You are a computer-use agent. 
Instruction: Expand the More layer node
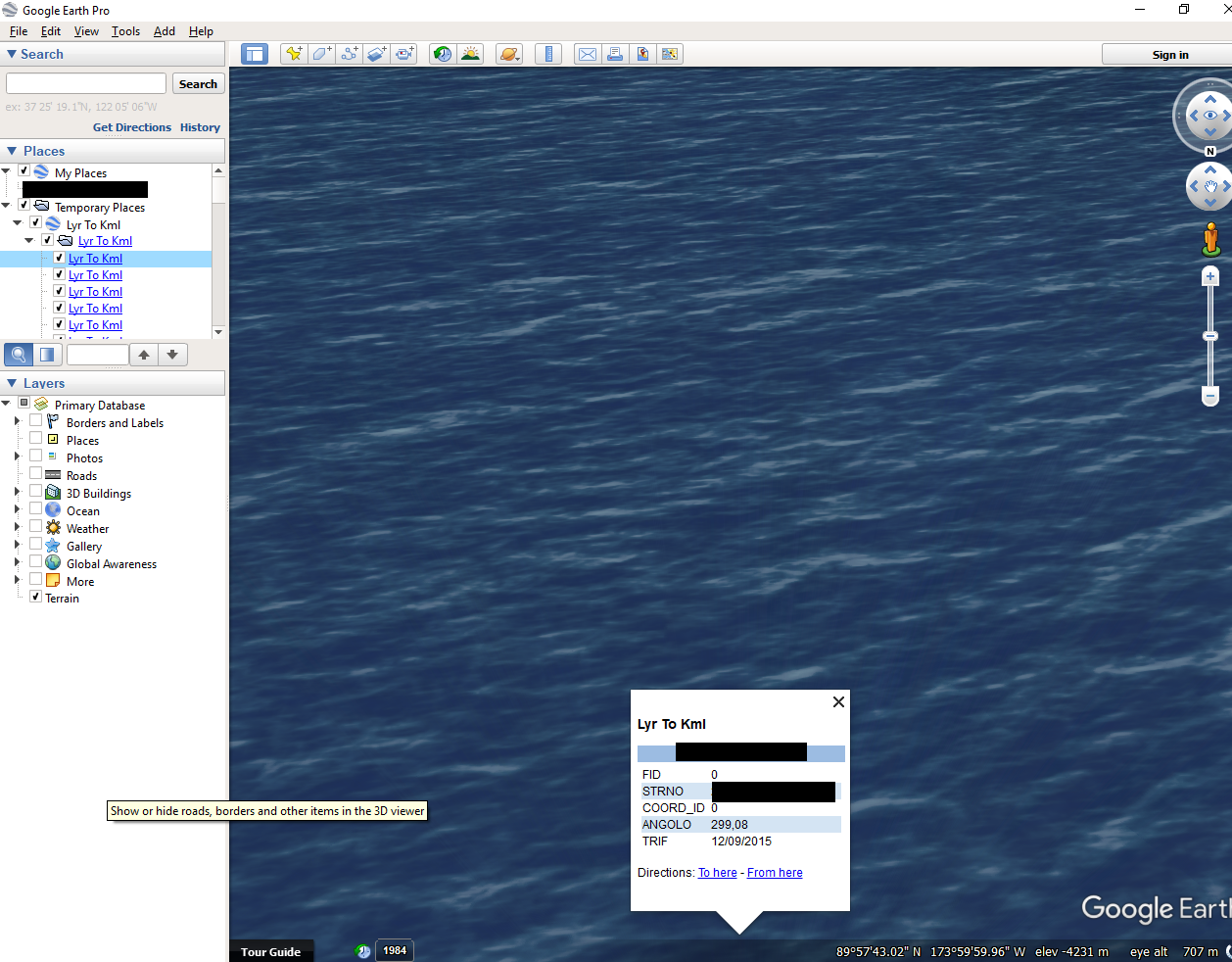pos(17,580)
